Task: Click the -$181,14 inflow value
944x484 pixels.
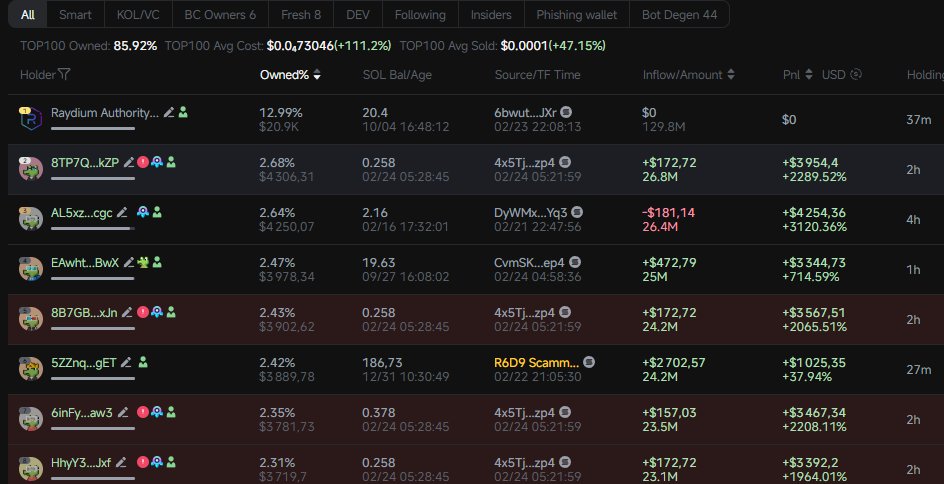Action: [668, 213]
